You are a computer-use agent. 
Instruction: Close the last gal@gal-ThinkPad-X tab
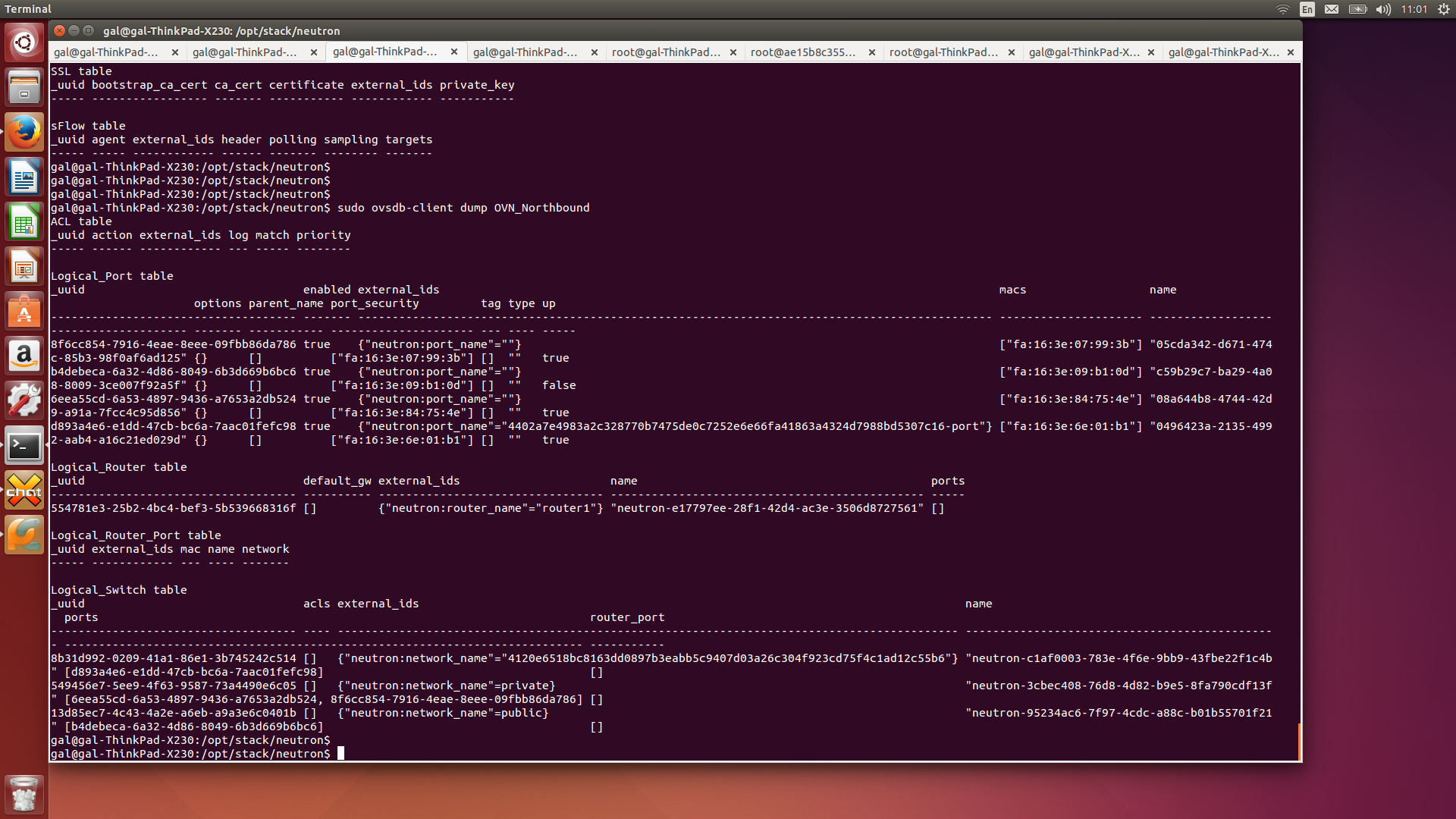point(1291,52)
